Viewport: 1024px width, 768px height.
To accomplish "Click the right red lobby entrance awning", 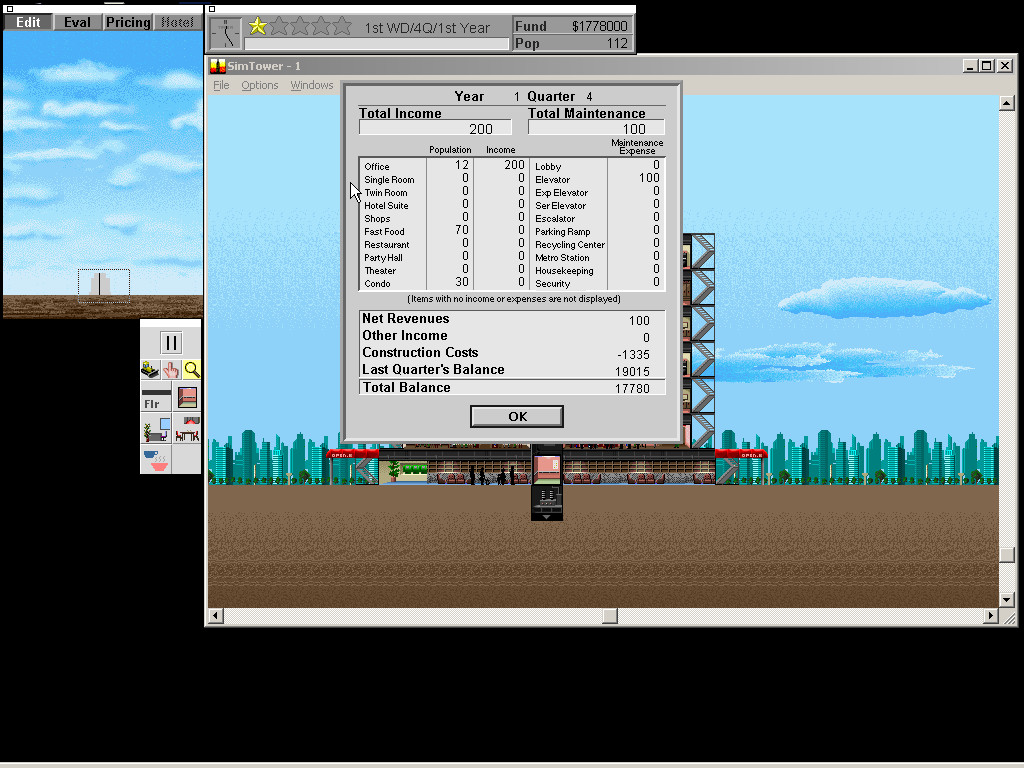I will point(741,454).
